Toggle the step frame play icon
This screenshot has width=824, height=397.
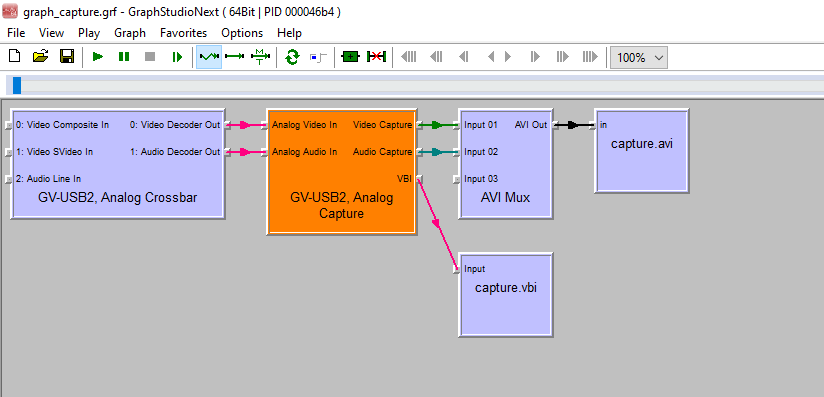(x=177, y=57)
